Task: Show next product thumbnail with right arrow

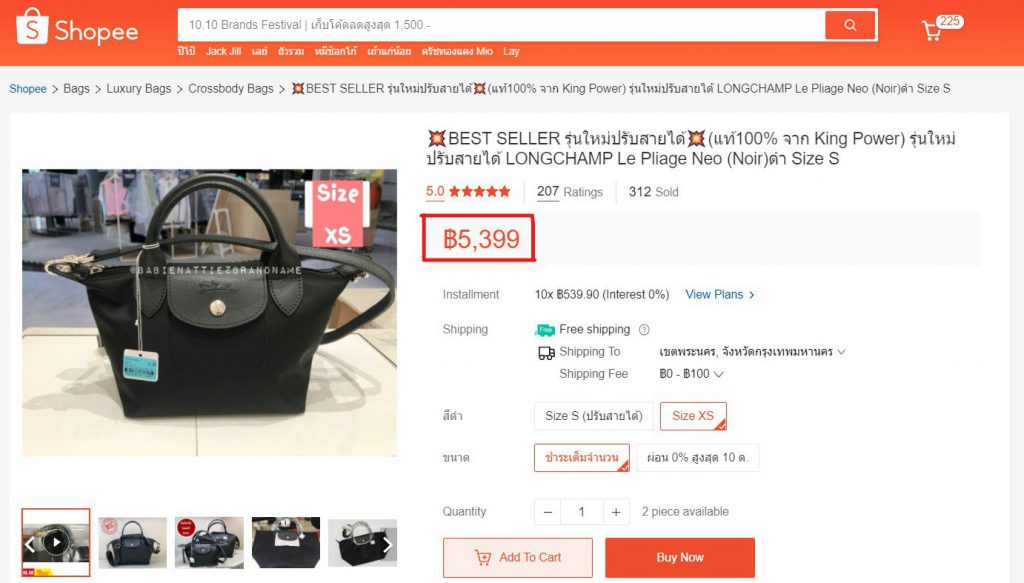Action: click(x=387, y=545)
